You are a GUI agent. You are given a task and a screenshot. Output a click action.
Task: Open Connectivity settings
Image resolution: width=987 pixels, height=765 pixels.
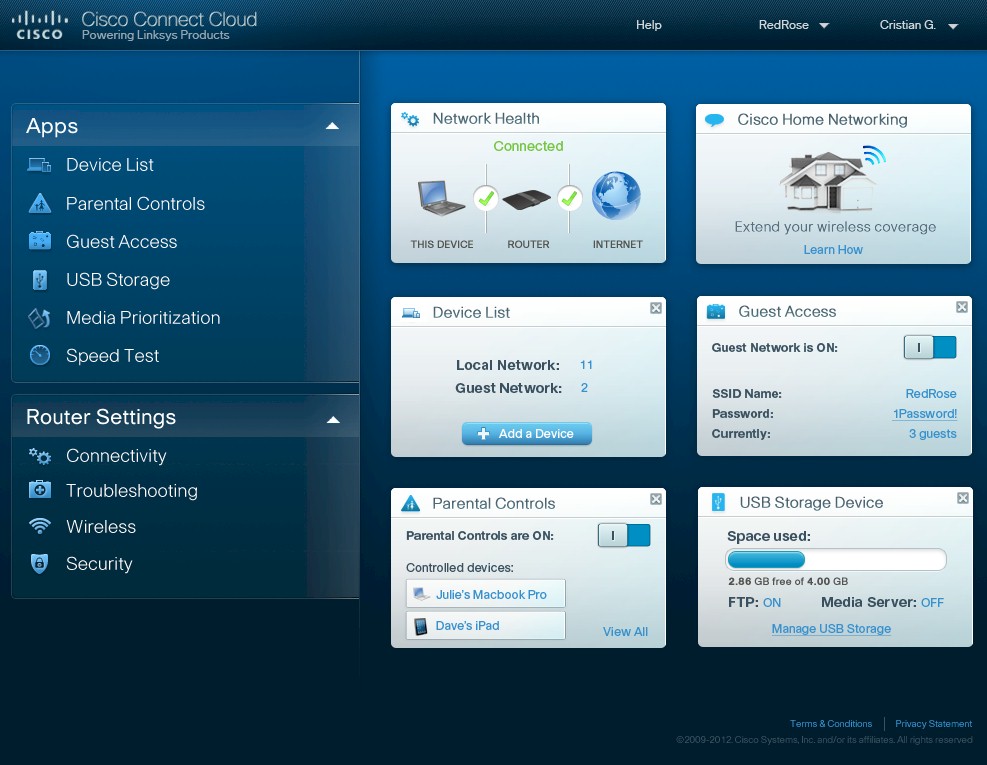[116, 456]
